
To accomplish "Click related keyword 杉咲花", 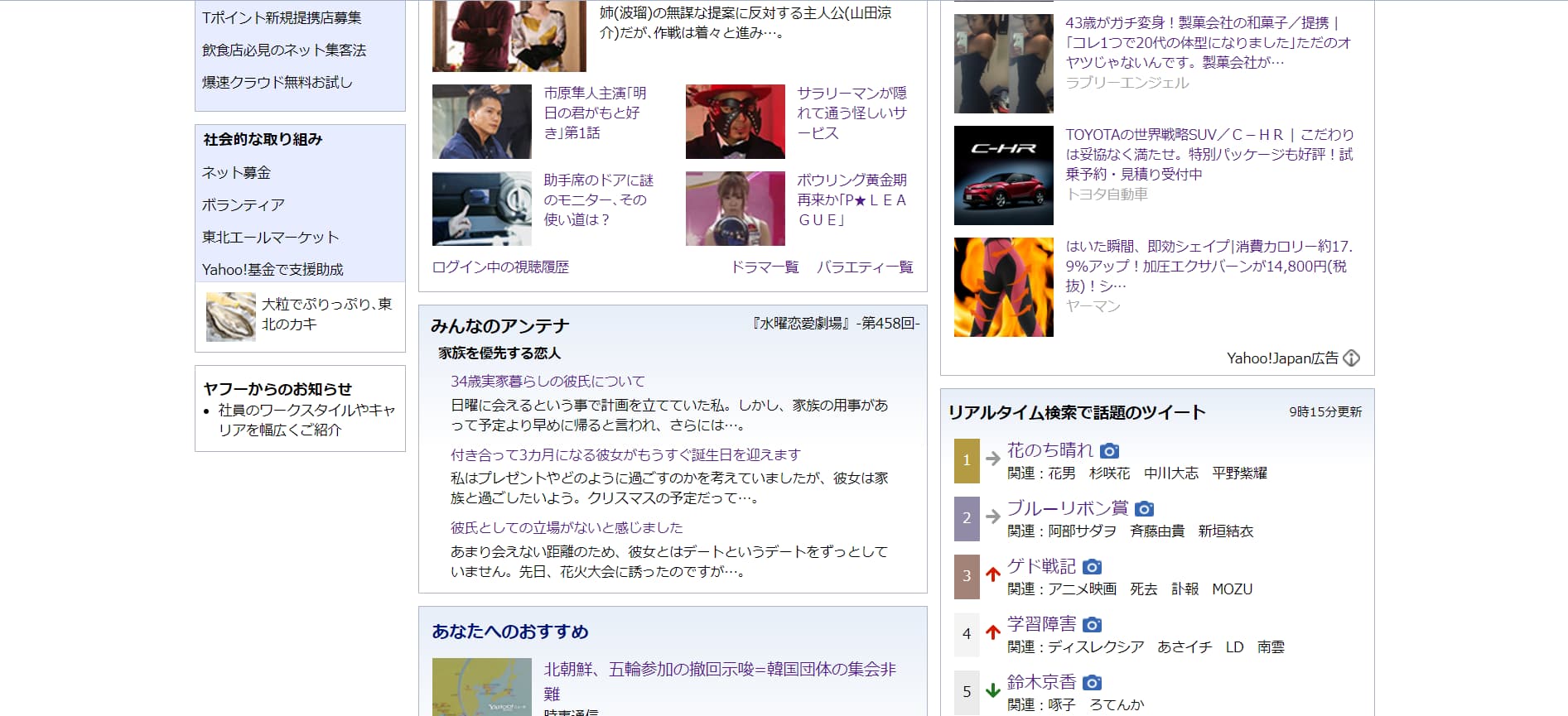I will point(1110,473).
